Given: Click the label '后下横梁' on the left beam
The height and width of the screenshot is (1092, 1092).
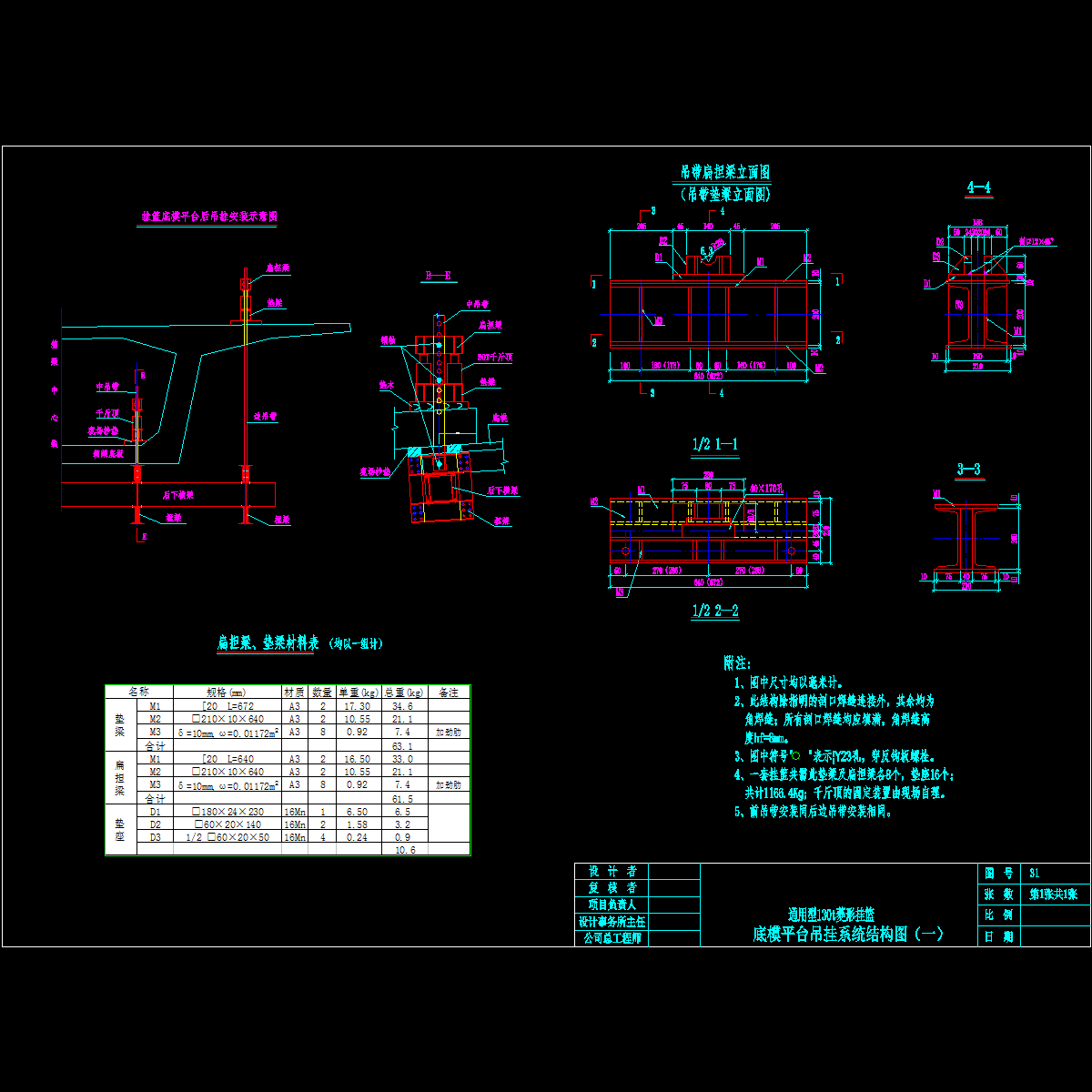Looking at the screenshot, I should click(x=177, y=495).
